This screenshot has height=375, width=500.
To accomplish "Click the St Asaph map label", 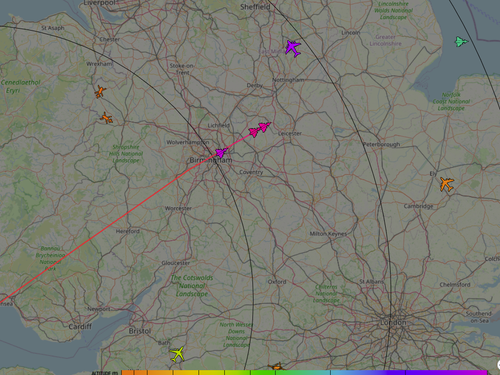I will coord(53,28).
